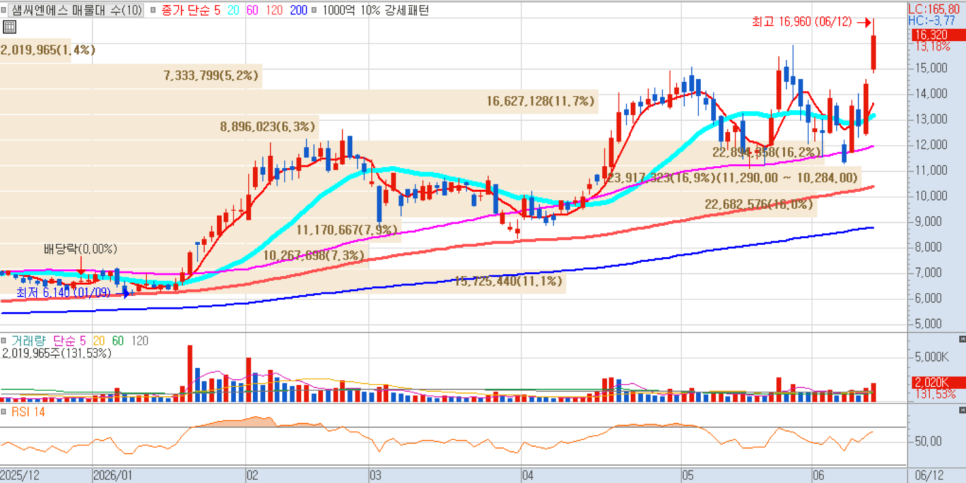Click the HC:-3,77 value
This screenshot has width=966, height=483.
click(x=933, y=20)
